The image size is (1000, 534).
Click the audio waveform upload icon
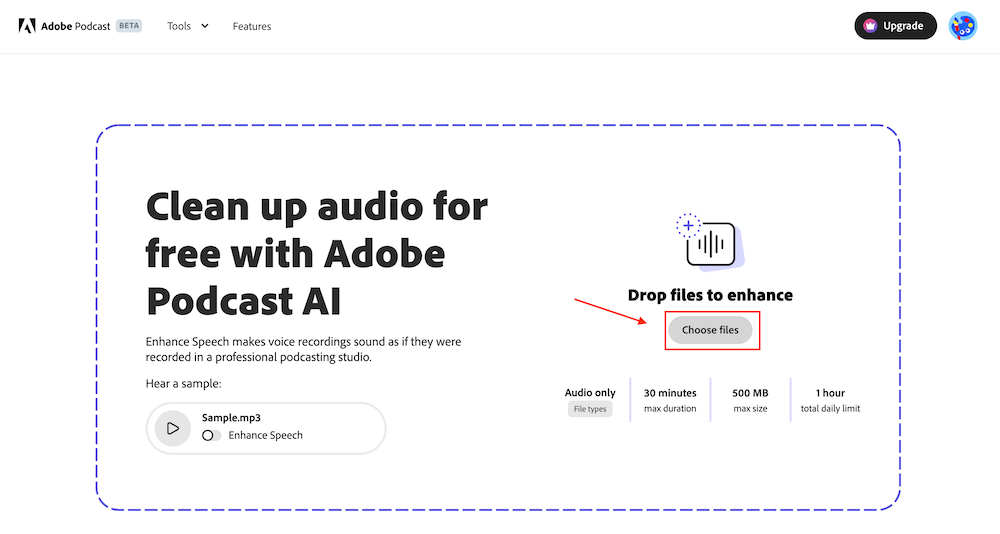pos(712,244)
